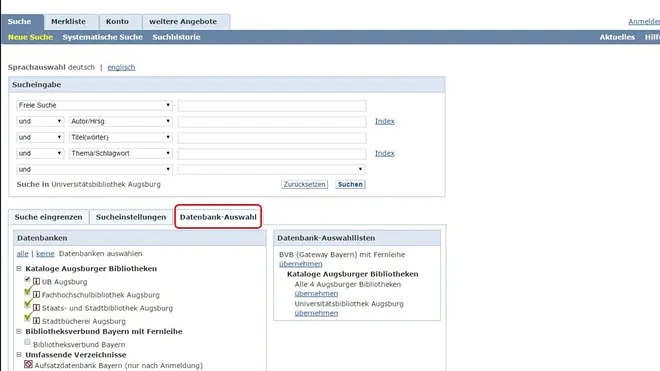The height and width of the screenshot is (371, 660).
Task: Open info icon for Stadtbücherei Augsburg
Action: (x=37, y=320)
